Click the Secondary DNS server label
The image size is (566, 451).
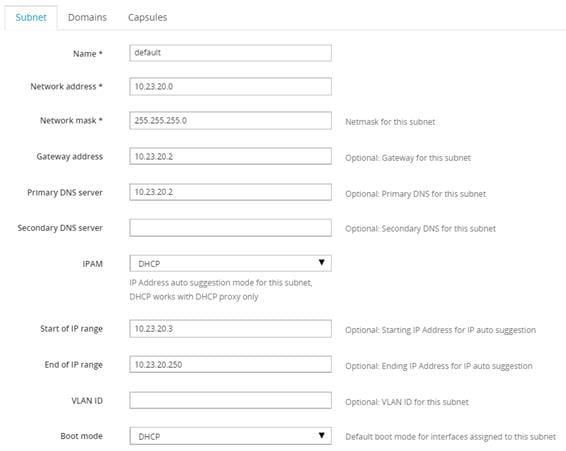click(60, 228)
